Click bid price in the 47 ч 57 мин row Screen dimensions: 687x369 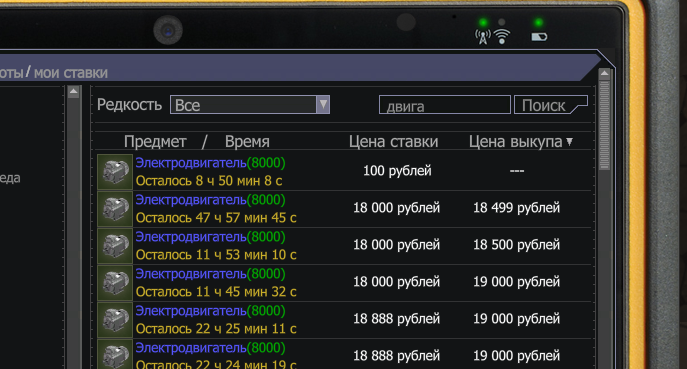397,207
